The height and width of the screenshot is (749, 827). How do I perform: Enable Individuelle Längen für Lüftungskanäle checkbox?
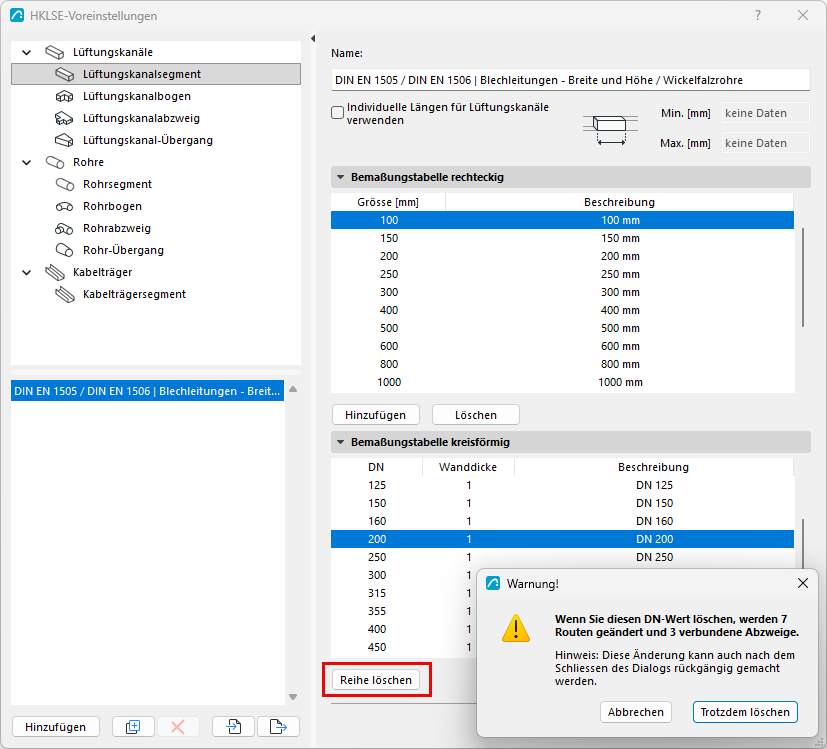338,113
